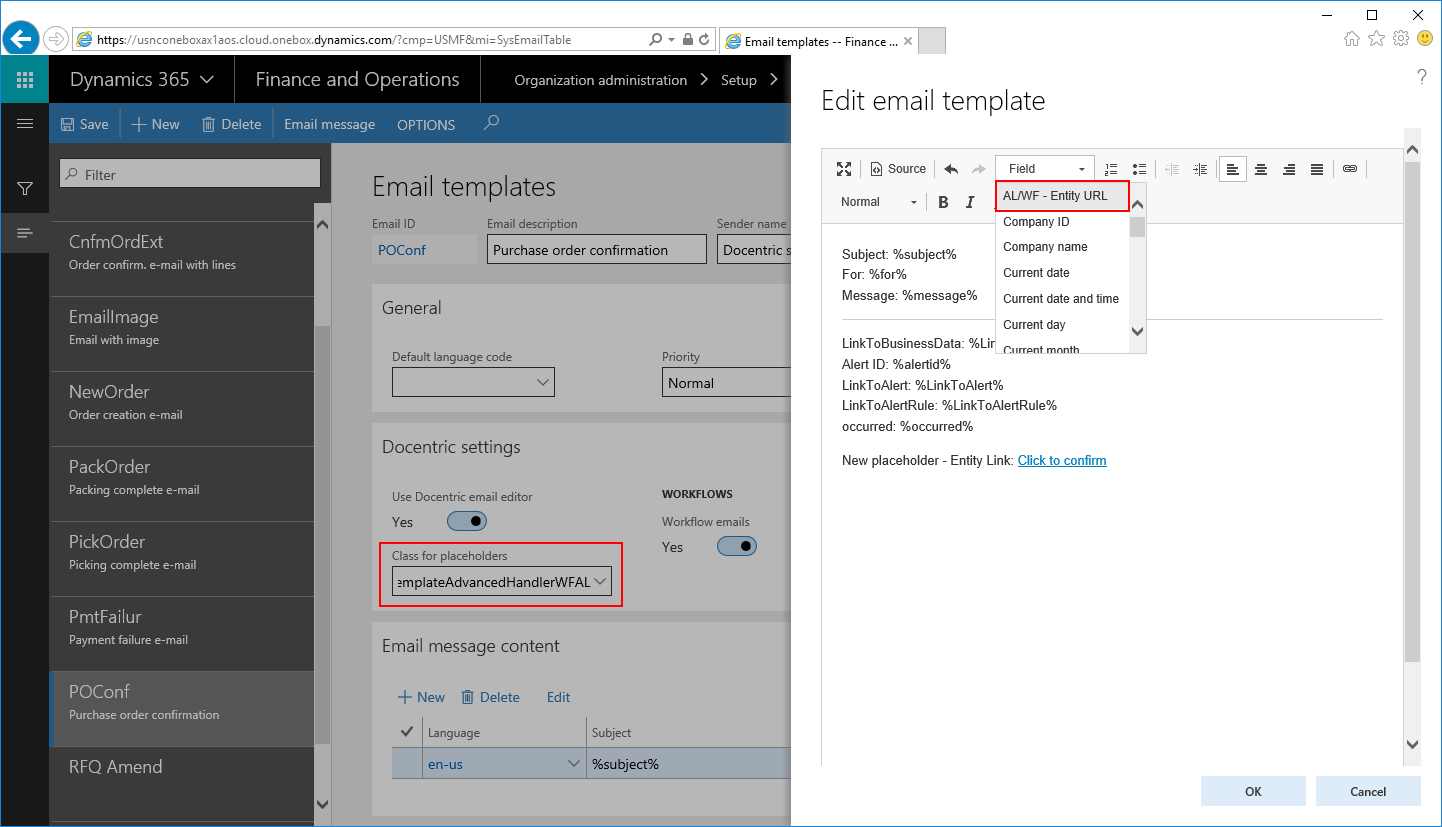Open the Normal paragraph format dropdown
This screenshot has height=827, width=1442.
coord(879,202)
